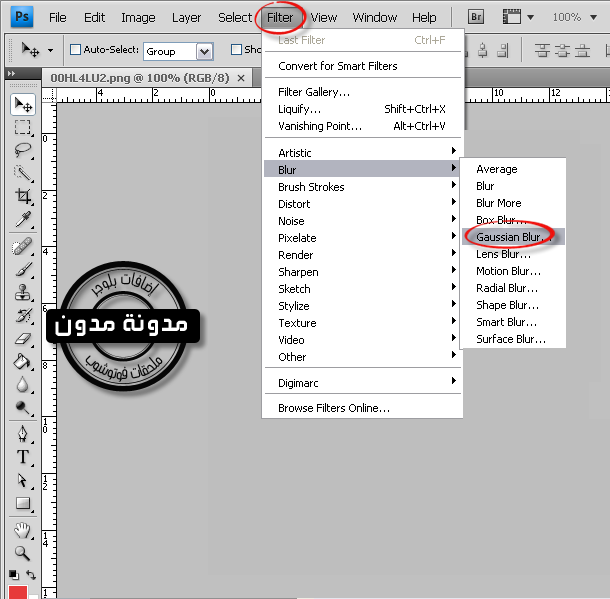Click distribute top edges icon
610x599 pixels.
pyautogui.click(x=542, y=51)
